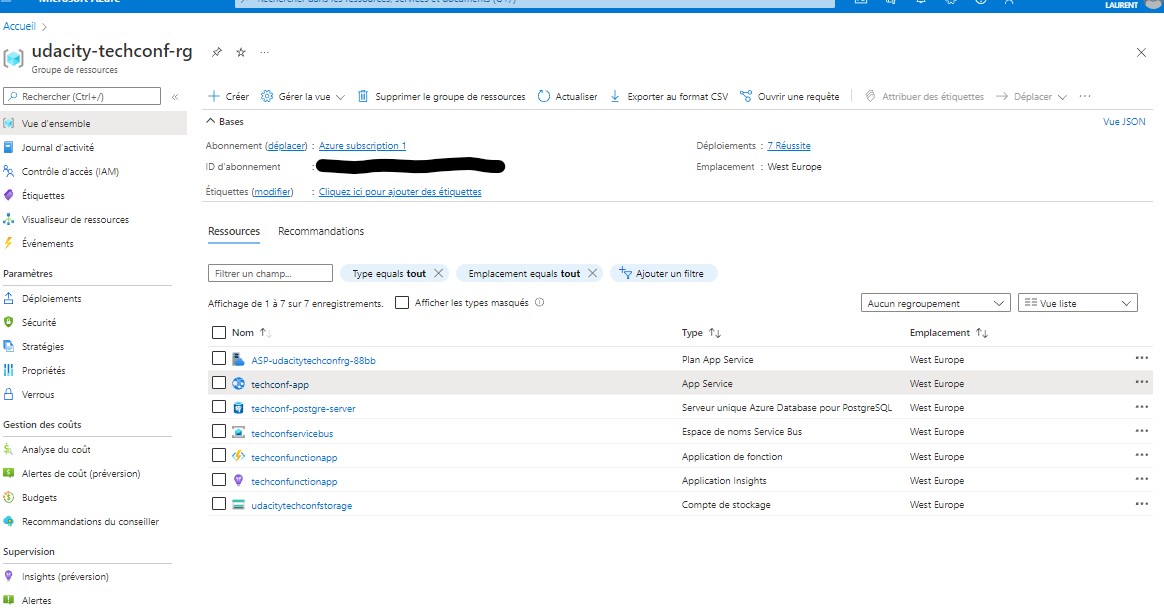
Task: Open the techconf-app resource link
Action: click(x=280, y=384)
